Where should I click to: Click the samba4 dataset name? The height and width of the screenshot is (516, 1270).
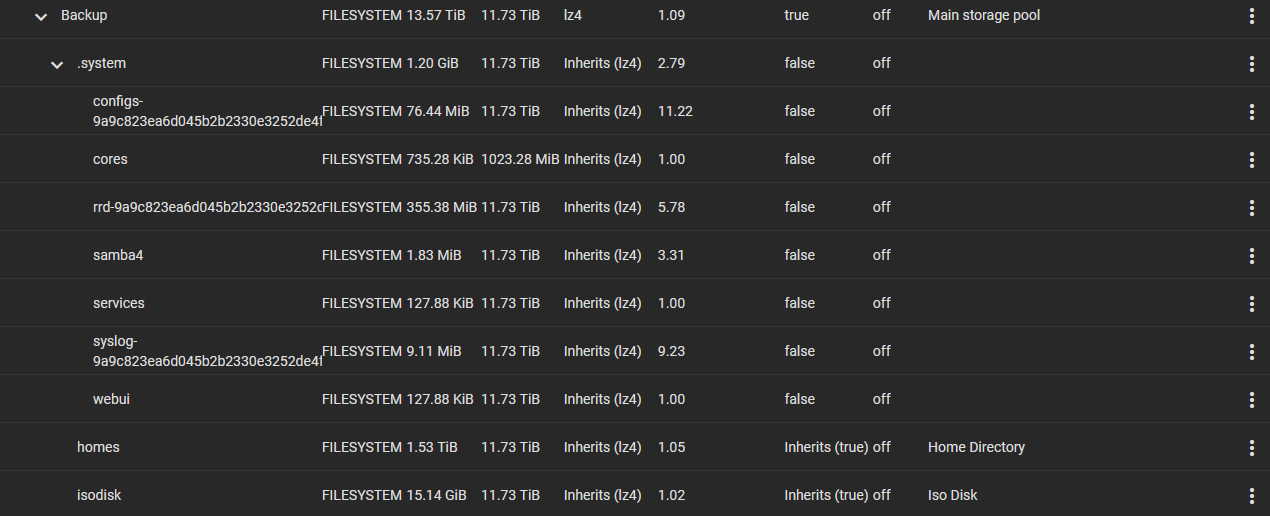[118, 255]
